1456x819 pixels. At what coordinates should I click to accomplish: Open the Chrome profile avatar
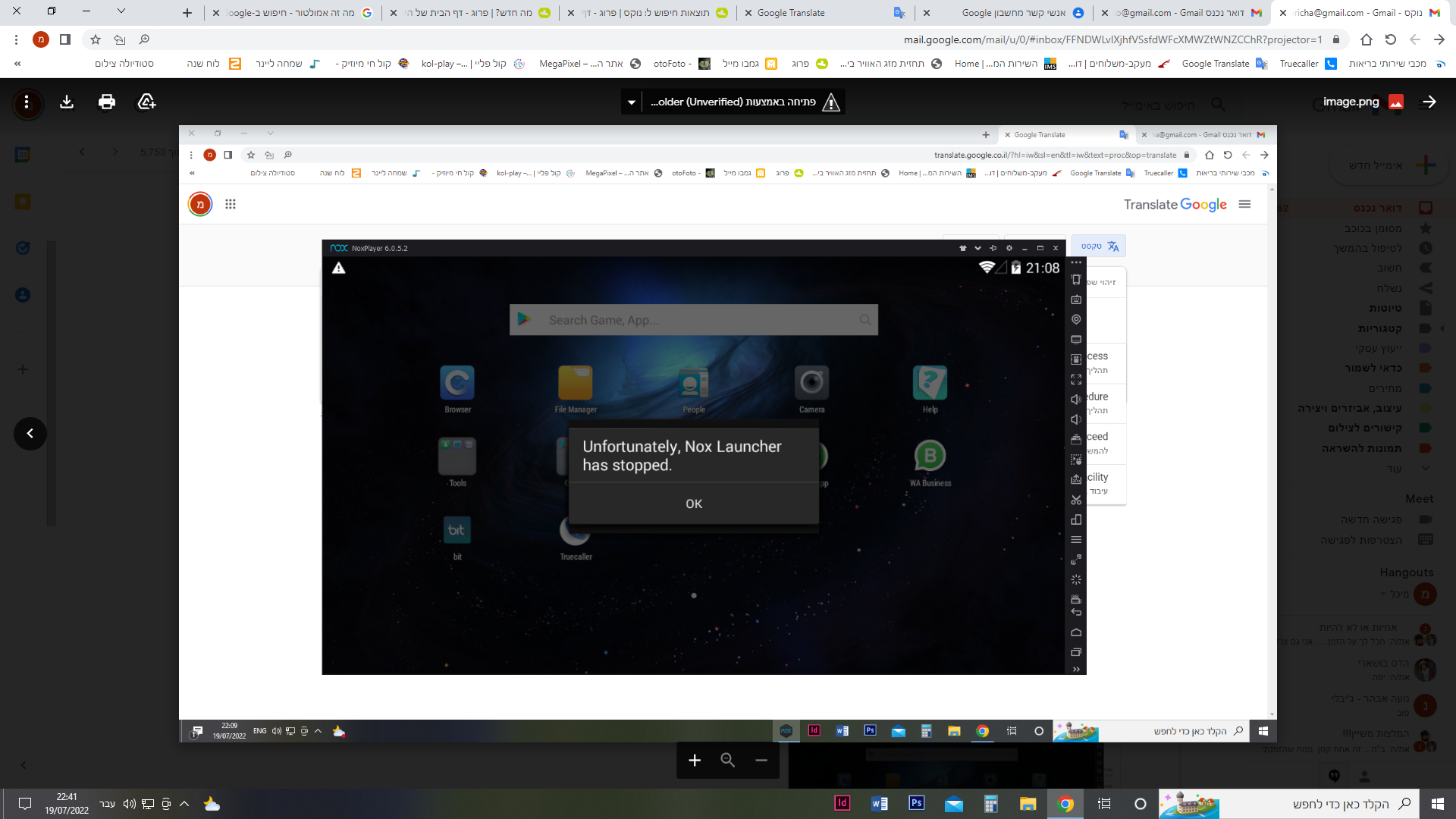tap(41, 39)
